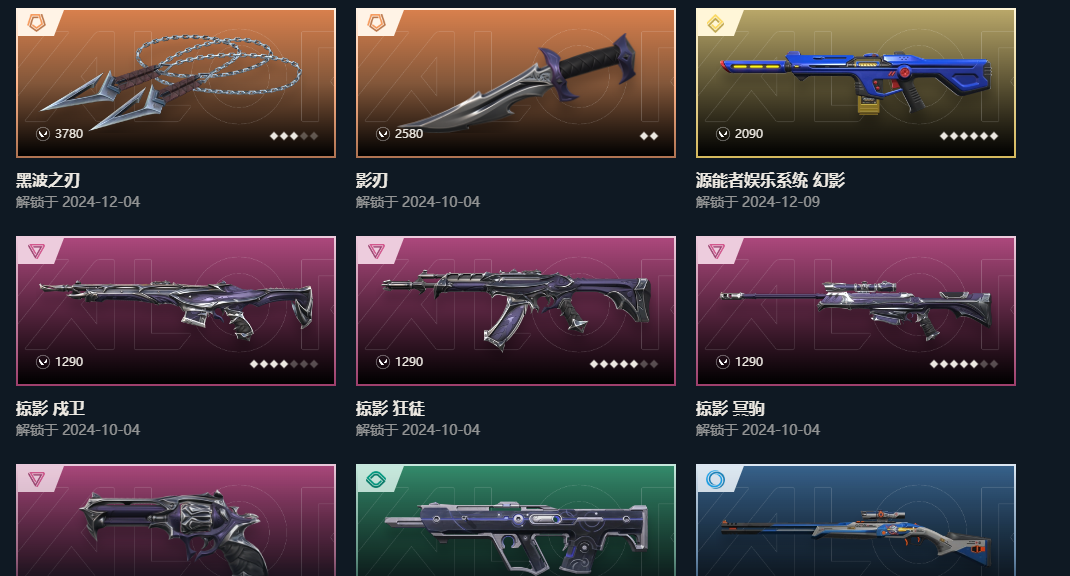Click the 2090 price on the phantom card
This screenshot has height=576, width=1070.
[749, 134]
